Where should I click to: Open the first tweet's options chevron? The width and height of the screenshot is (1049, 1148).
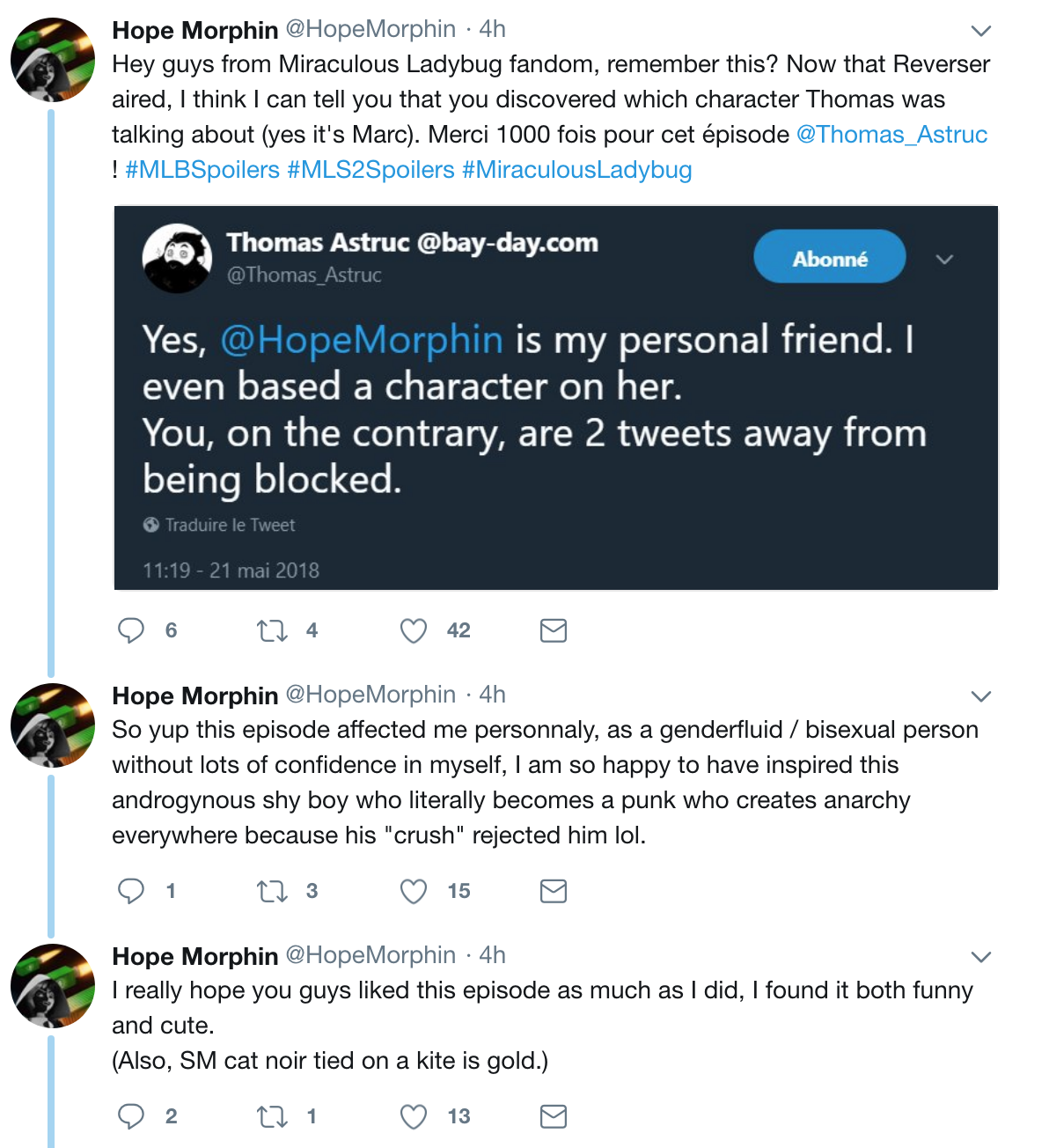coord(980,31)
